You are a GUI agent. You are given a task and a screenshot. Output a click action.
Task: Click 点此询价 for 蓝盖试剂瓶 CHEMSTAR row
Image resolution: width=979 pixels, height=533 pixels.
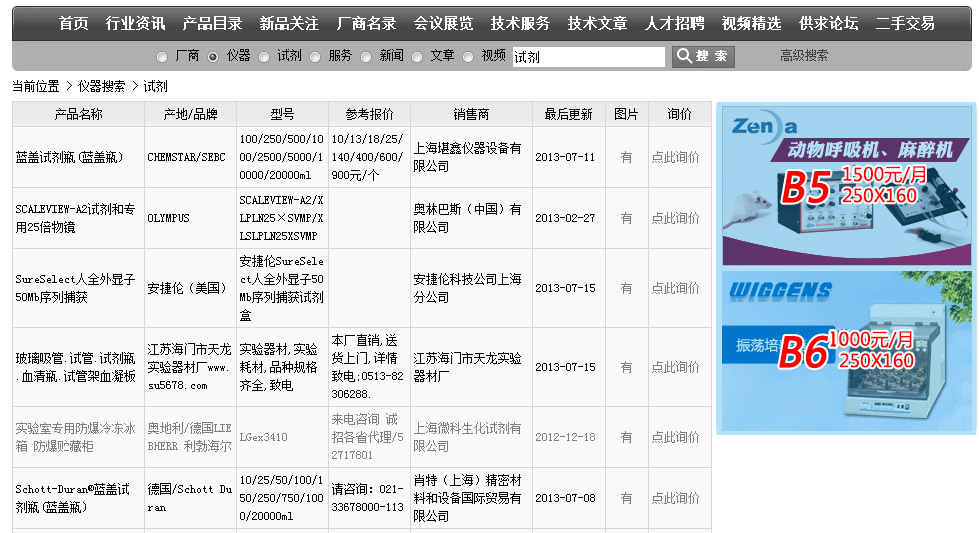coord(676,157)
